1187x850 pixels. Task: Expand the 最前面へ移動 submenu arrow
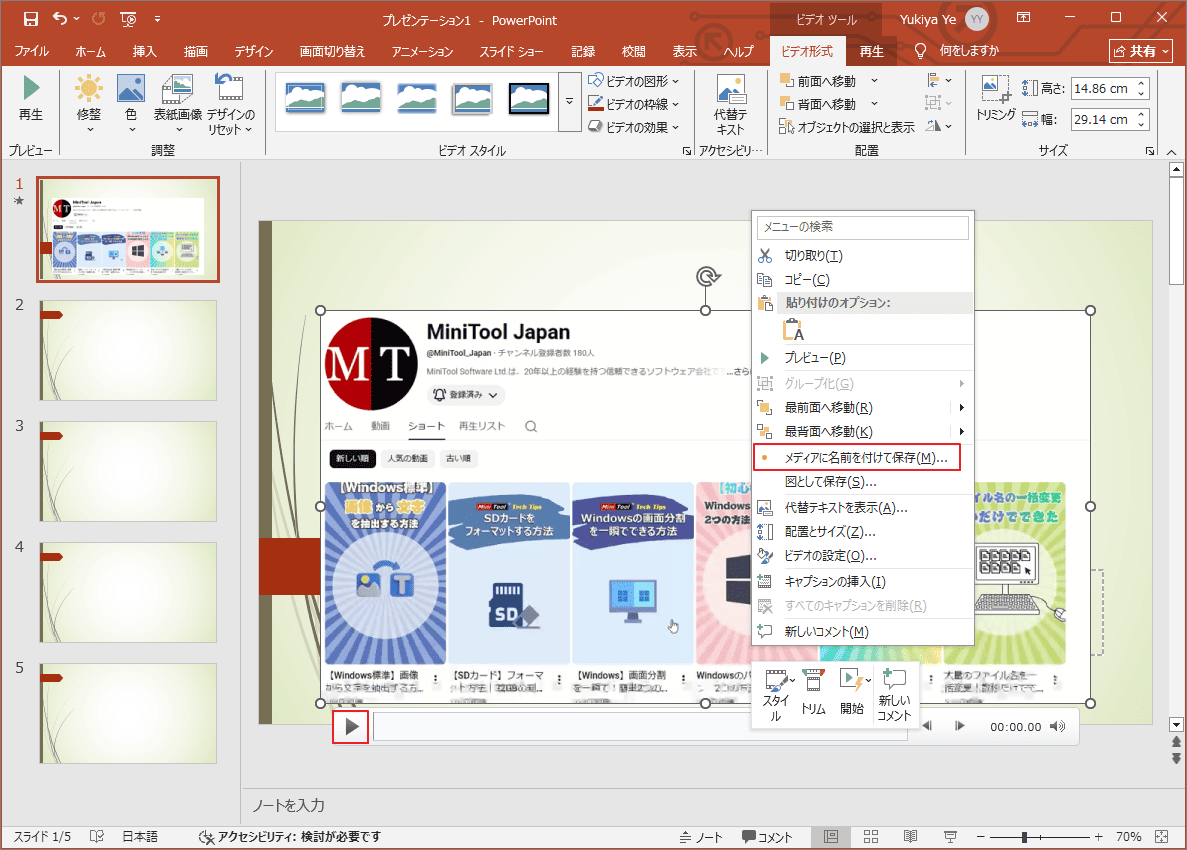(x=961, y=407)
